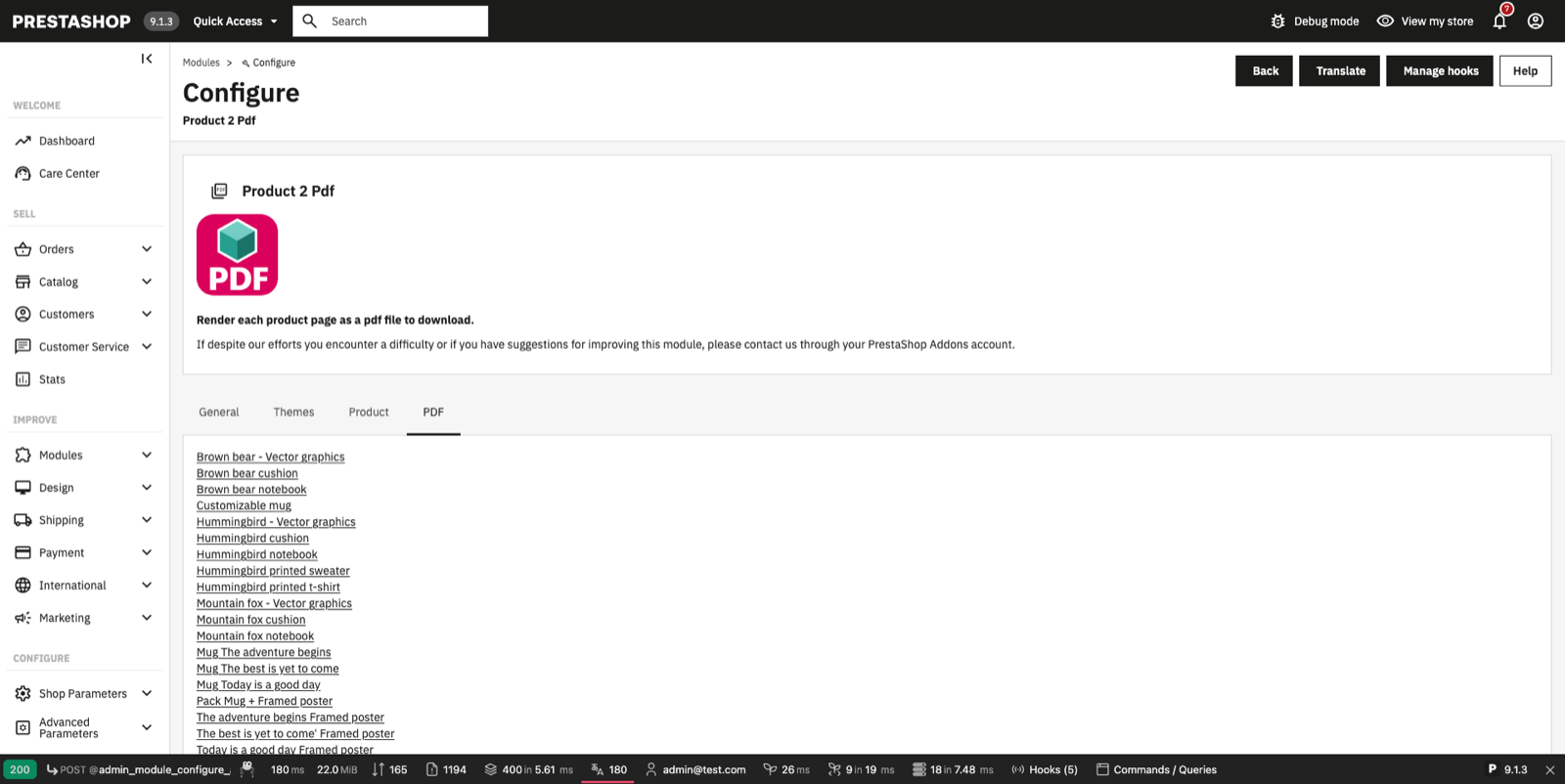
Task: Click the Catalog store icon
Action: tap(22, 282)
